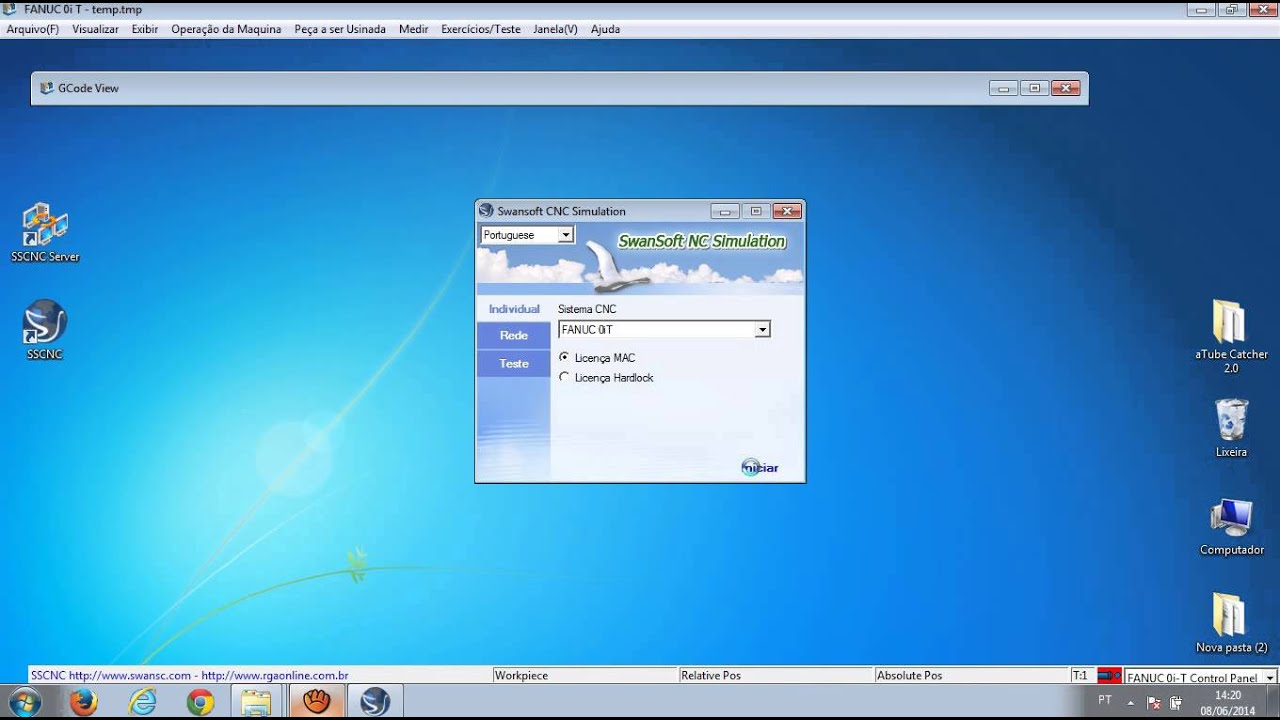The height and width of the screenshot is (720, 1280).
Task: Click the Relative Pos status bar field
Action: pos(776,676)
